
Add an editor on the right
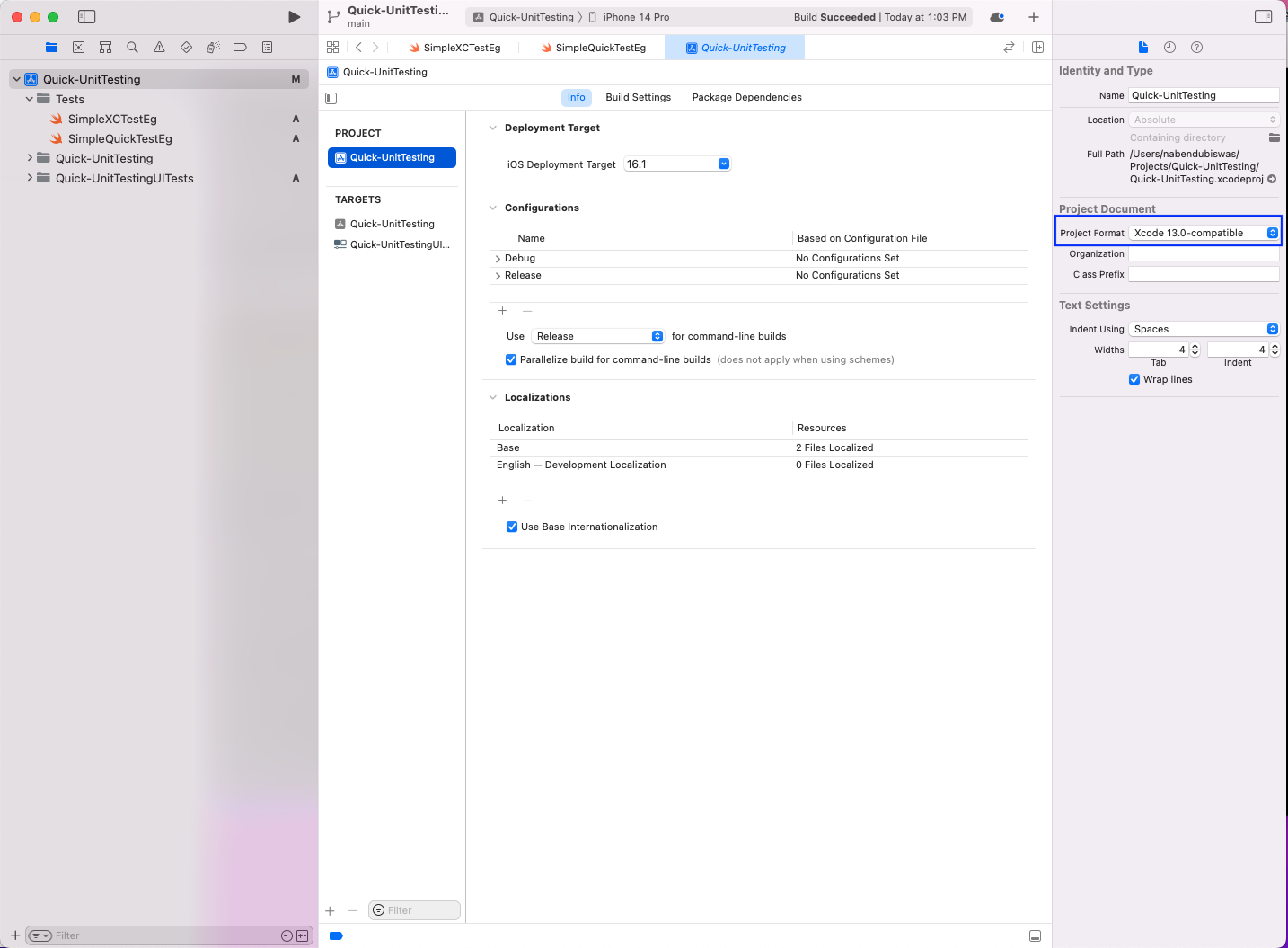point(1037,48)
